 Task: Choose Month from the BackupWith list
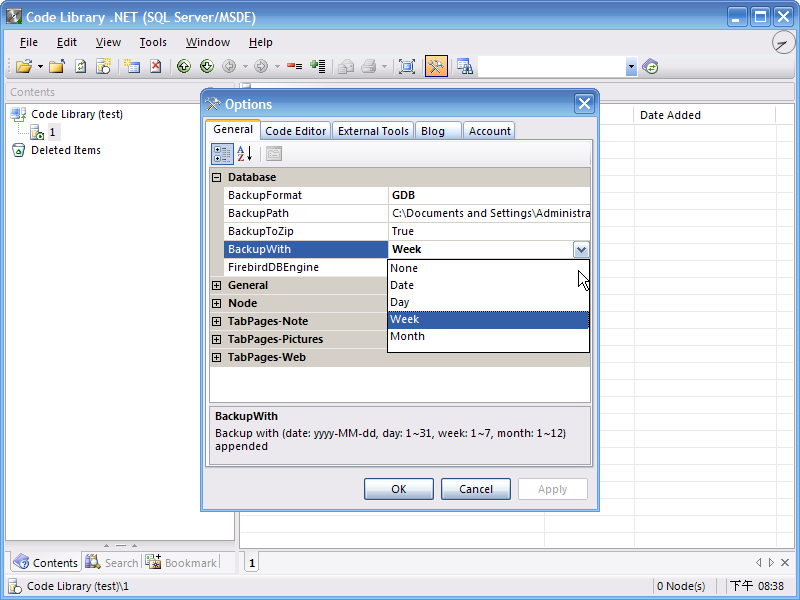[x=488, y=336]
